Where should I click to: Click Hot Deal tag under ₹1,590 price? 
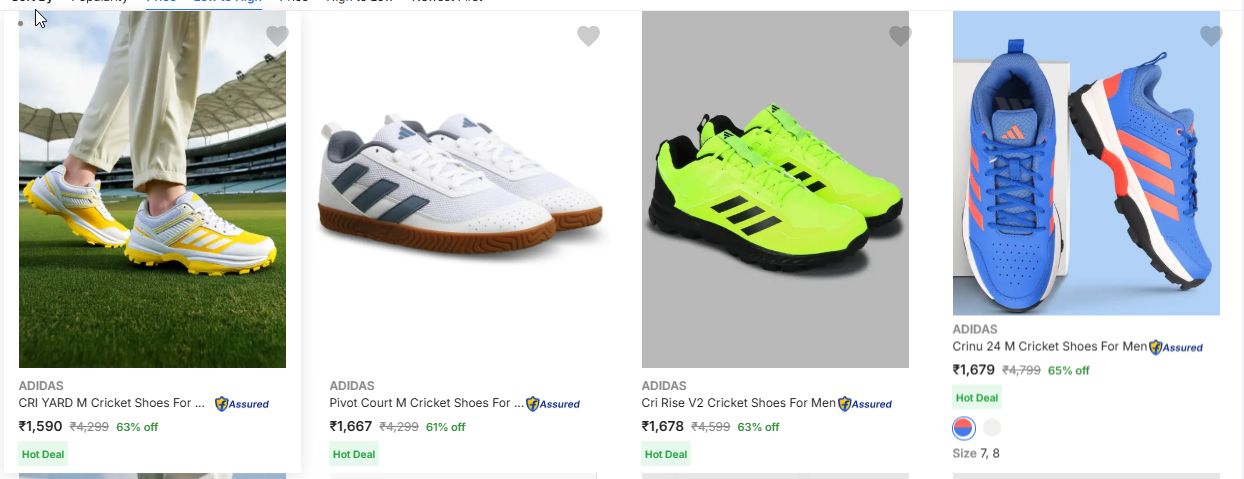[43, 454]
